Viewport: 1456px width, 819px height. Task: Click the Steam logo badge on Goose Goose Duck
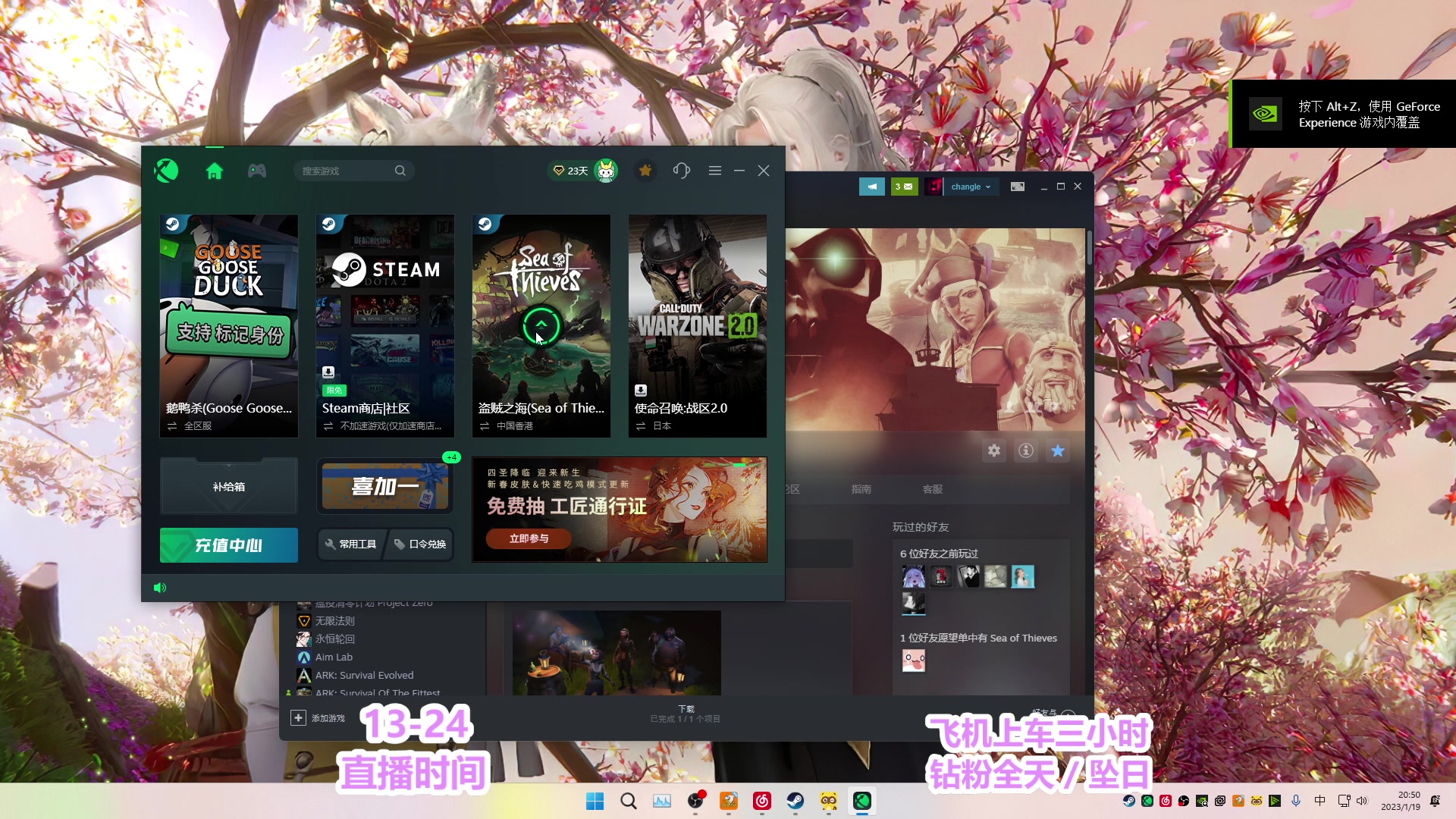172,224
